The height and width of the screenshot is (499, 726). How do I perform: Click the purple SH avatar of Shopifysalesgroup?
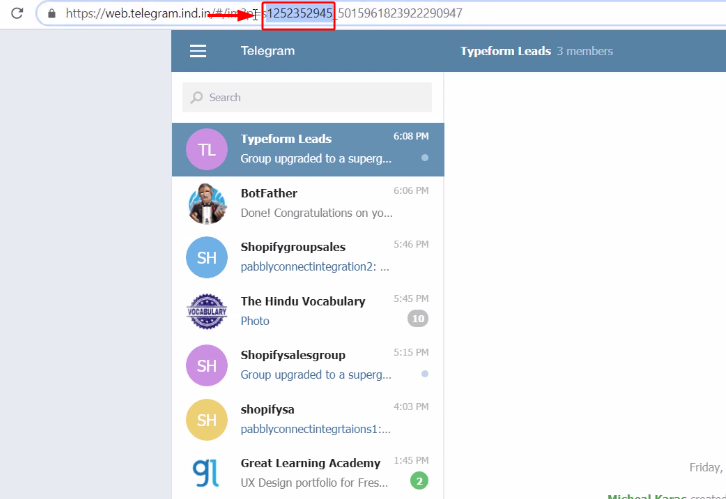207,366
